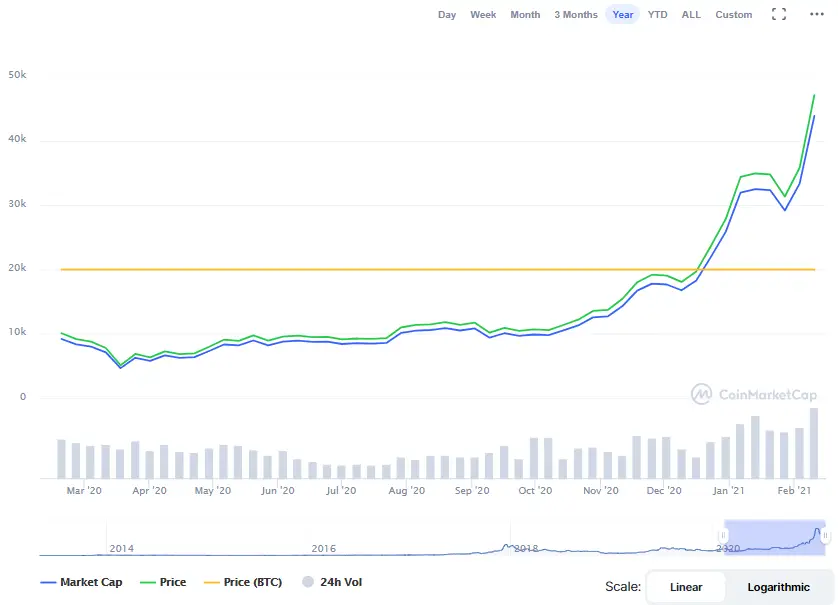Toggle Price (BTC) series in legend

pyautogui.click(x=243, y=582)
